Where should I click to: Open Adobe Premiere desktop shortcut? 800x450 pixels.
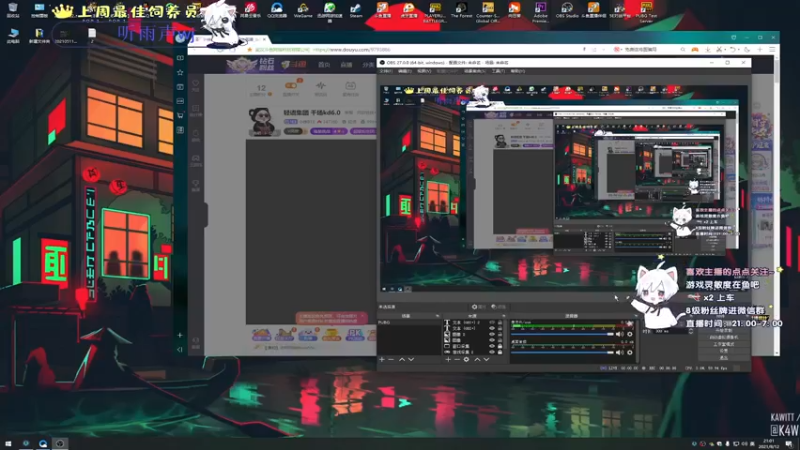click(540, 11)
